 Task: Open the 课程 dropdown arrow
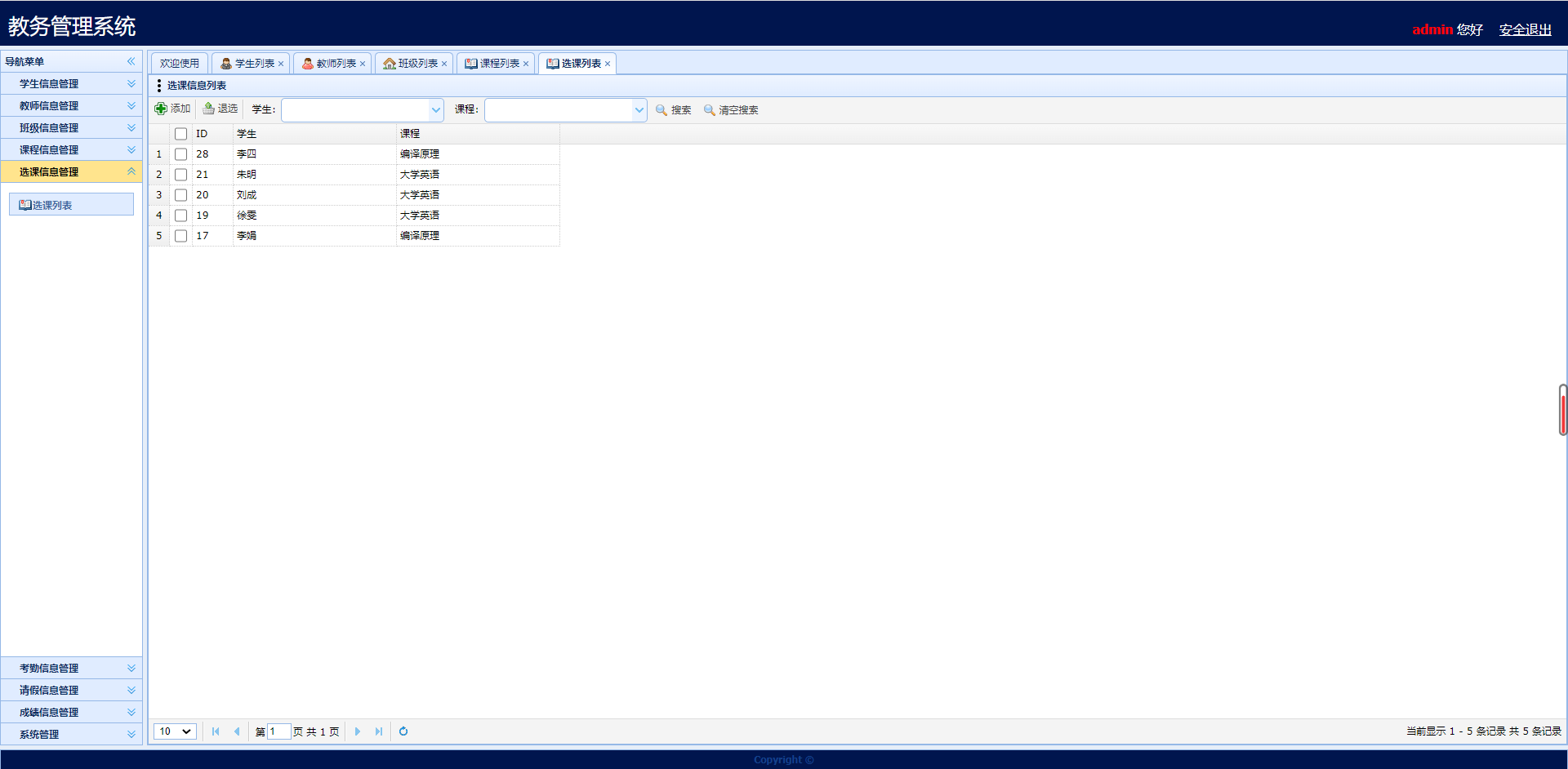point(639,109)
